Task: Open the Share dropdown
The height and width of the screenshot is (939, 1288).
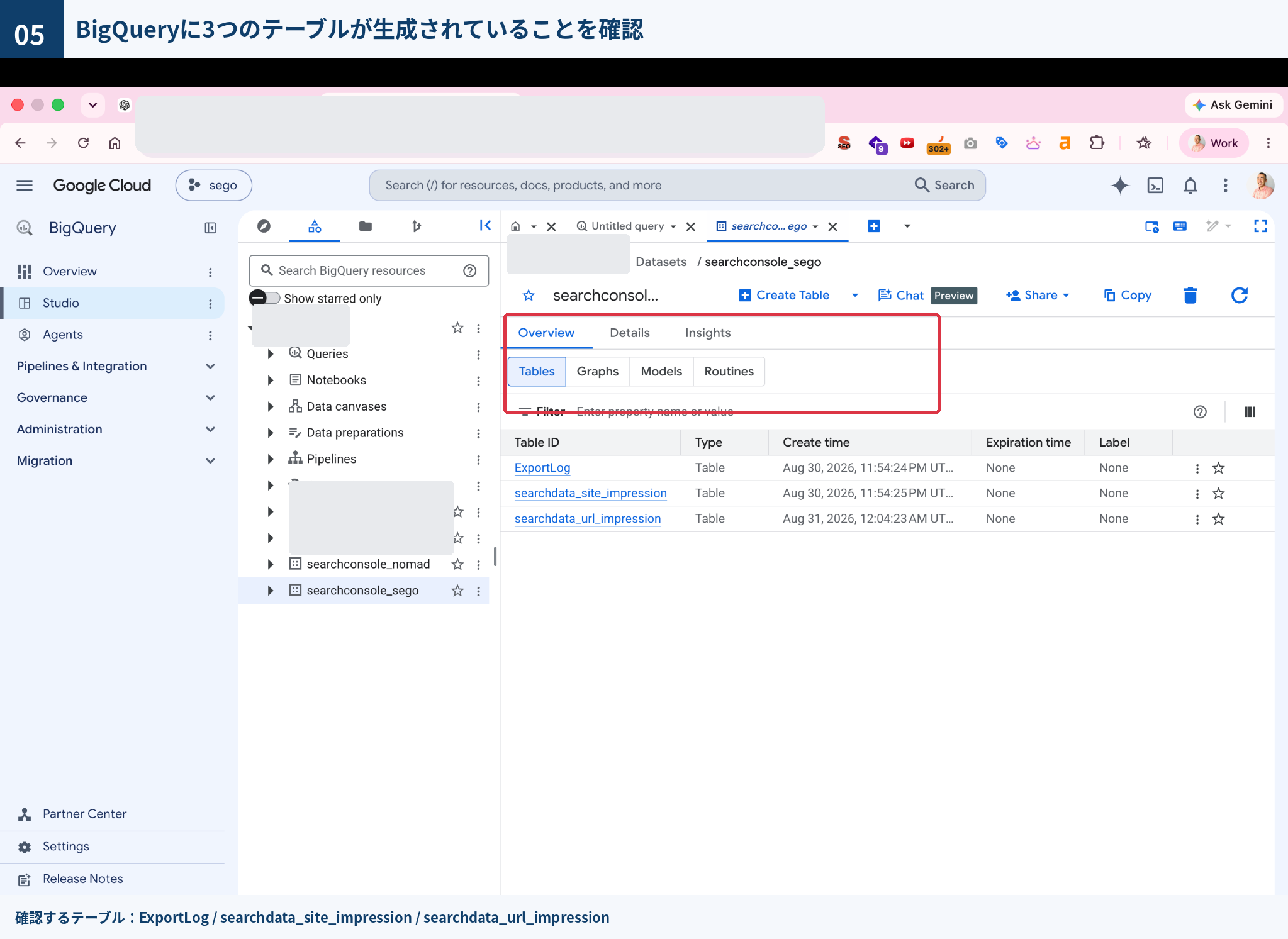Action: [x=1038, y=295]
